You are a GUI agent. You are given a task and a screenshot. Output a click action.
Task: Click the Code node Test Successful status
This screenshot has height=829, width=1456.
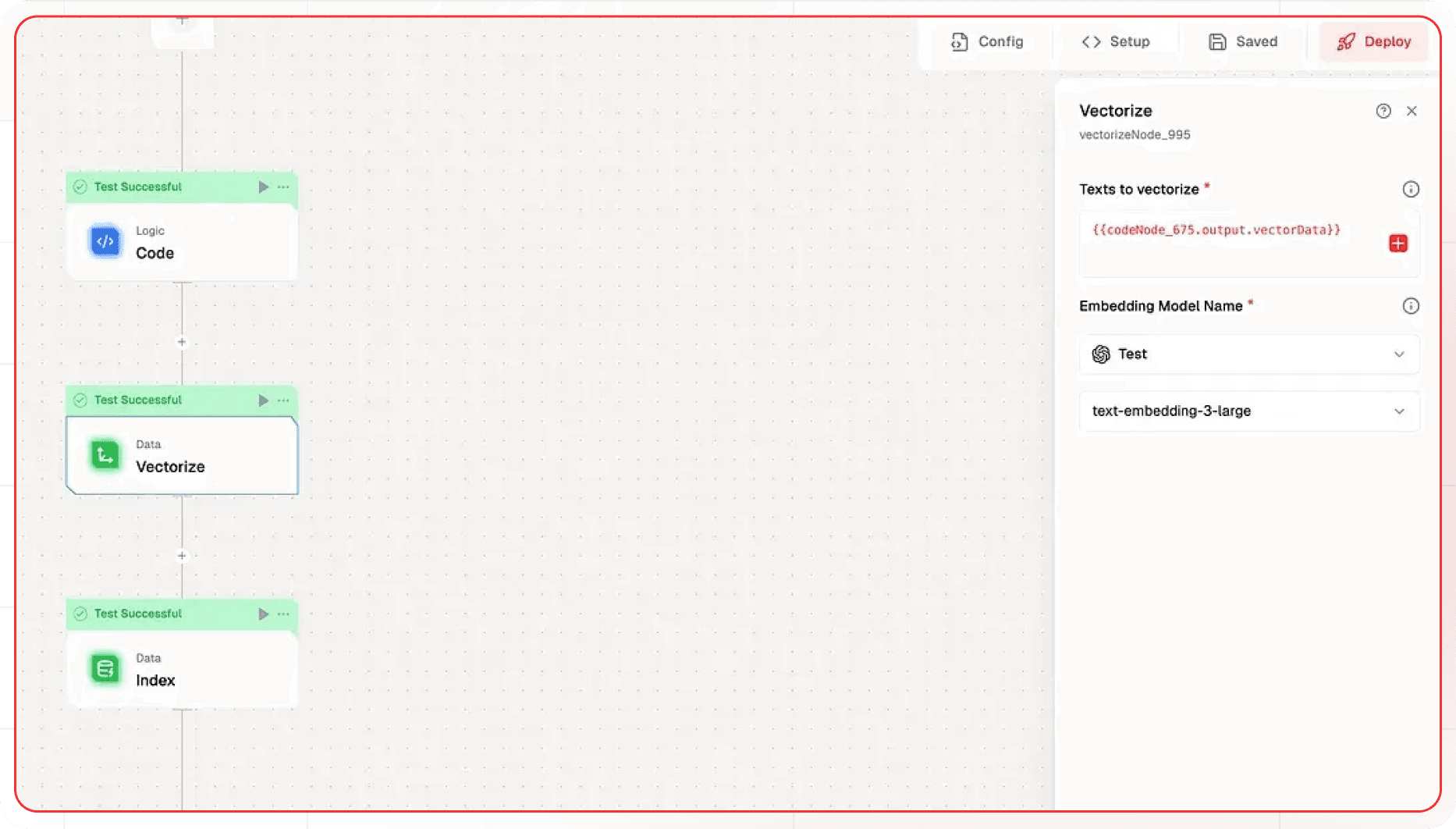pos(137,187)
